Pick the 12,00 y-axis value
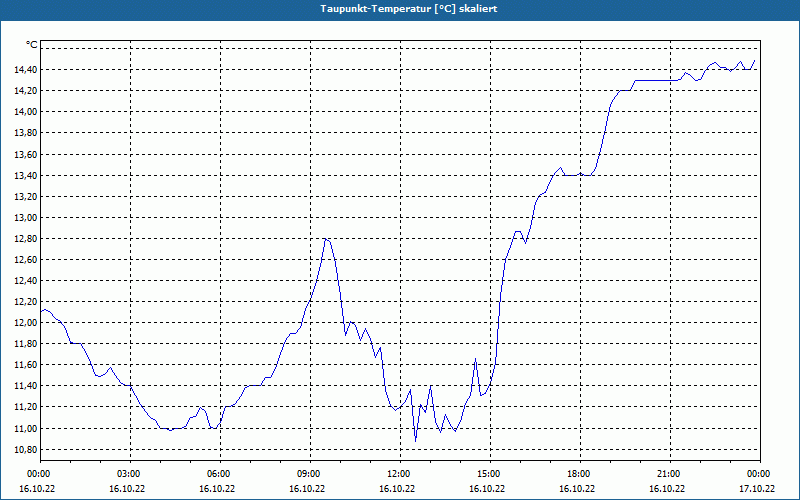This screenshot has height=500, width=800. tap(26, 322)
